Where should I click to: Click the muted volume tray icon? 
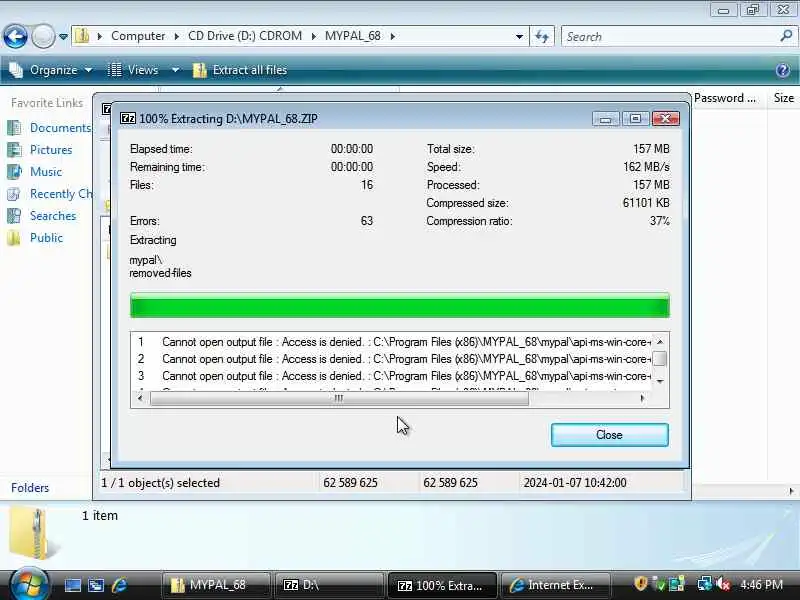click(x=723, y=584)
